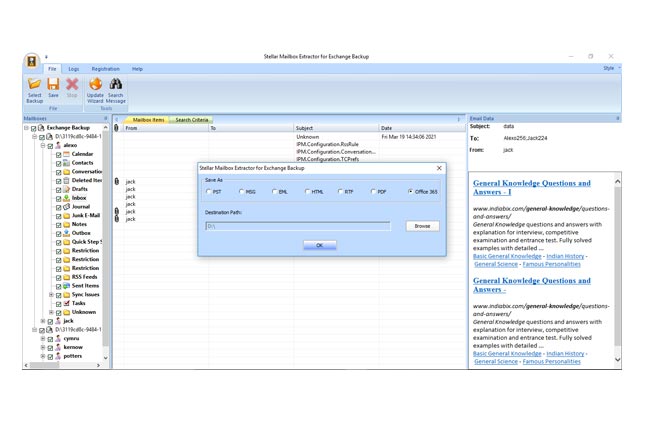Click the red Stop icon
Screen dimensions: 645x421
72,84
